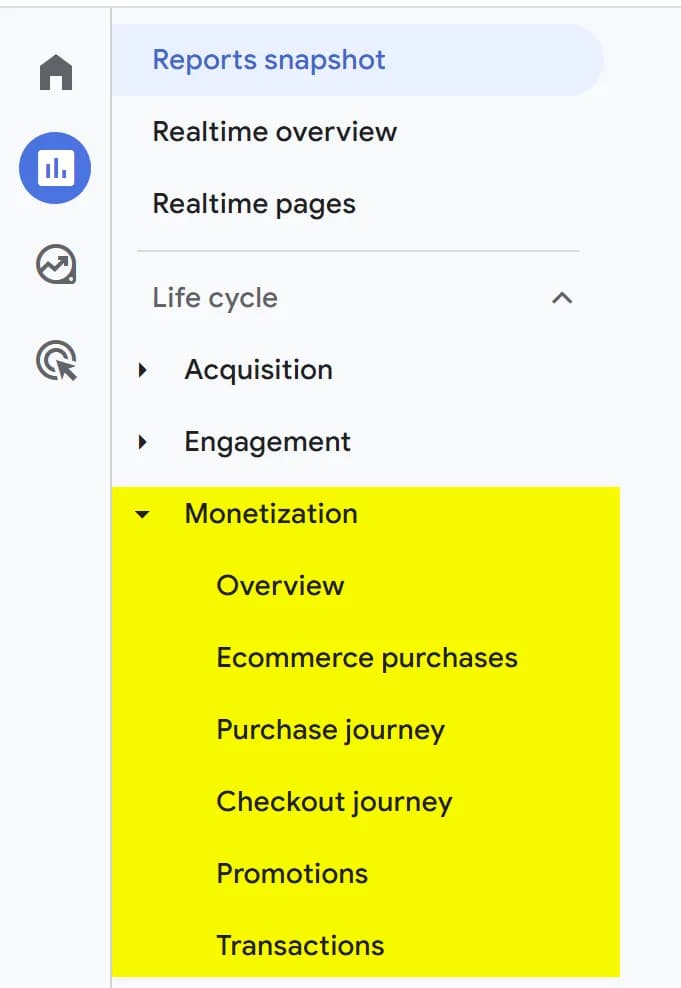Open Checkout journey report
This screenshot has width=681, height=988.
tap(334, 802)
